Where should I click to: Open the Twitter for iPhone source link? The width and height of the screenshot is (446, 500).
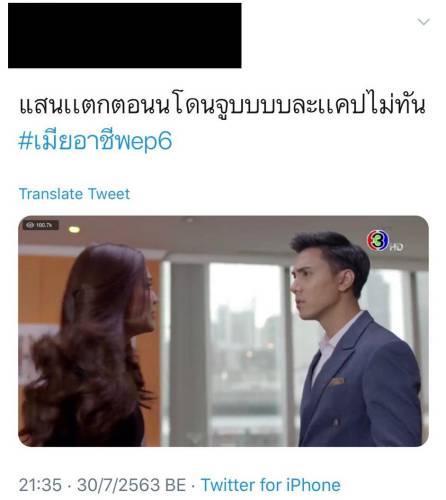[270, 485]
